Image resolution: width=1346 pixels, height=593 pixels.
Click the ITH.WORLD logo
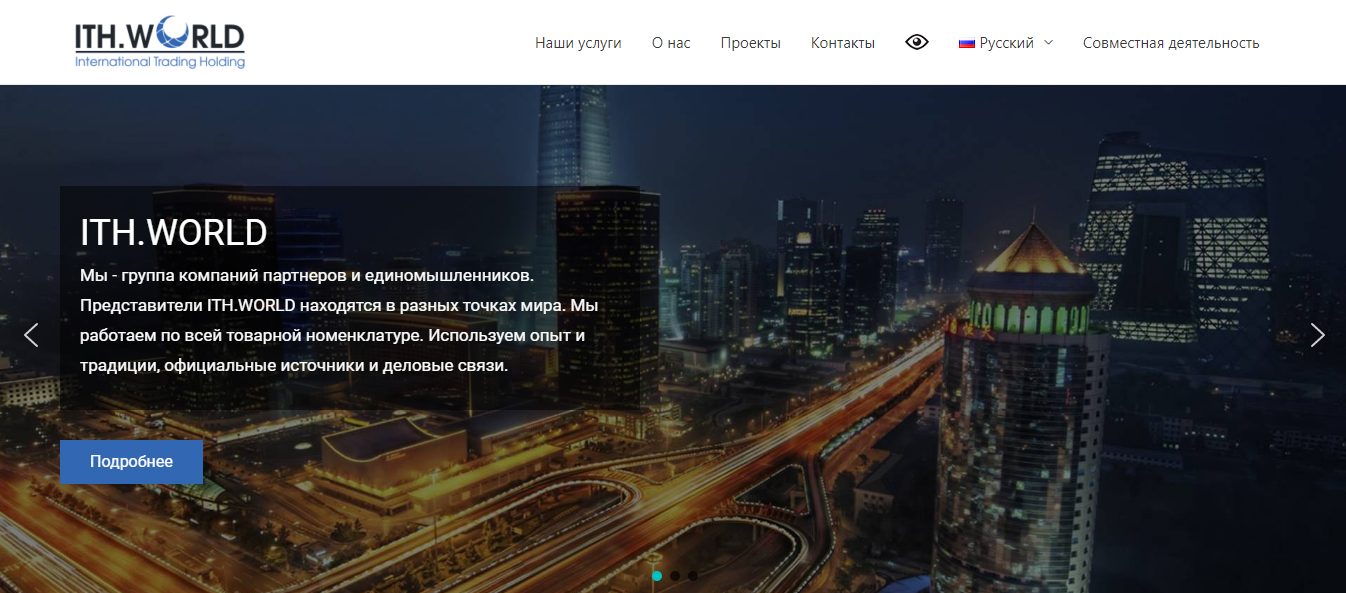160,43
